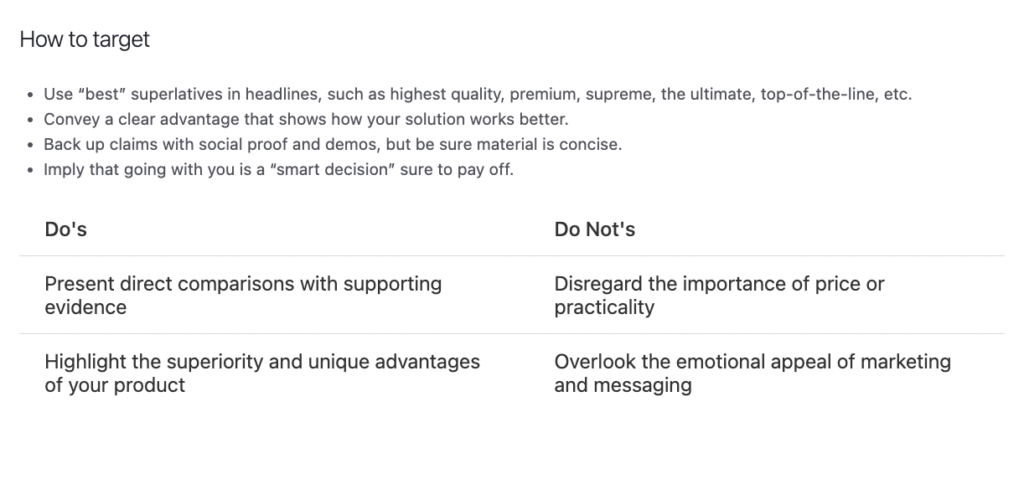Click the word "evidence" in the Do's column
This screenshot has width=1024, height=479.
86,307
